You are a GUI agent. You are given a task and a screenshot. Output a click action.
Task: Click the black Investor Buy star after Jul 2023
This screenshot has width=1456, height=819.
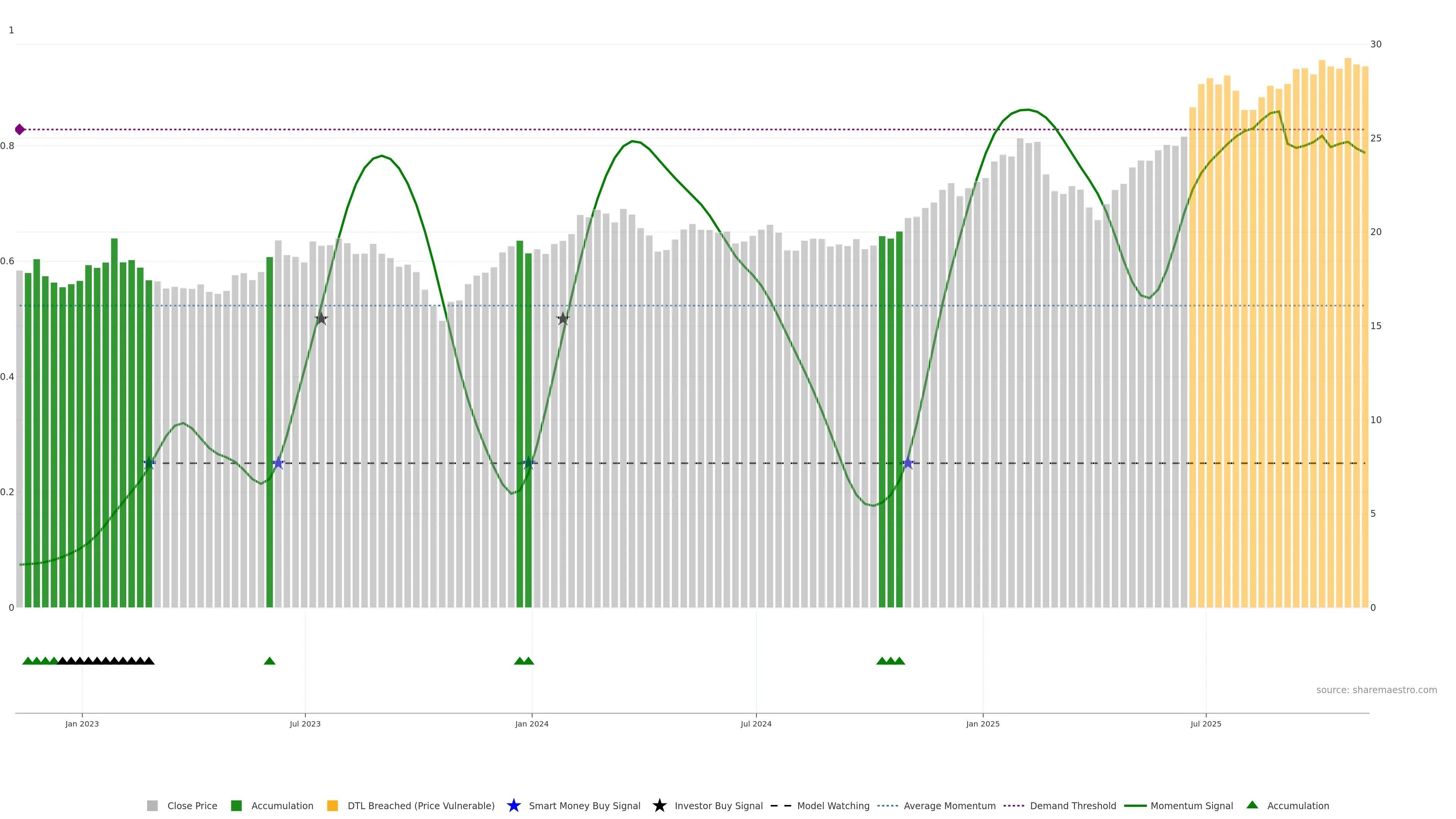pyautogui.click(x=321, y=319)
